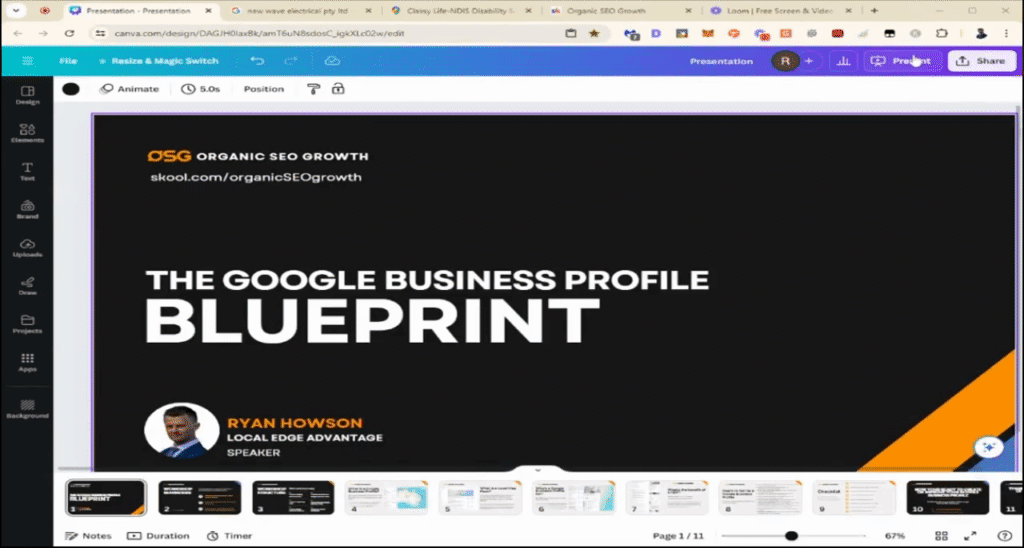This screenshot has height=548, width=1024.
Task: Open the Position panel
Action: tap(264, 89)
